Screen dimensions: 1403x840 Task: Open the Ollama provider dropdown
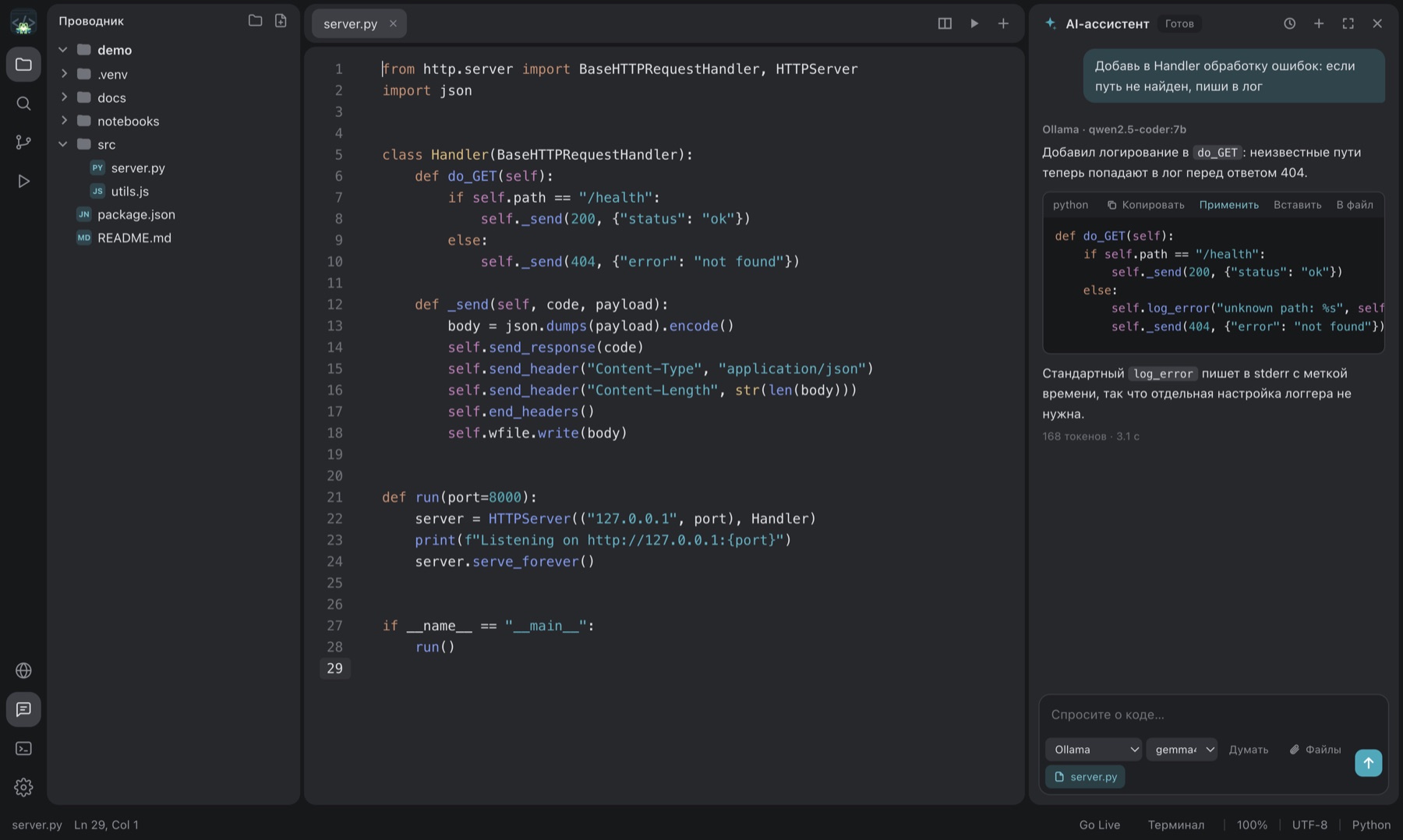(1094, 750)
